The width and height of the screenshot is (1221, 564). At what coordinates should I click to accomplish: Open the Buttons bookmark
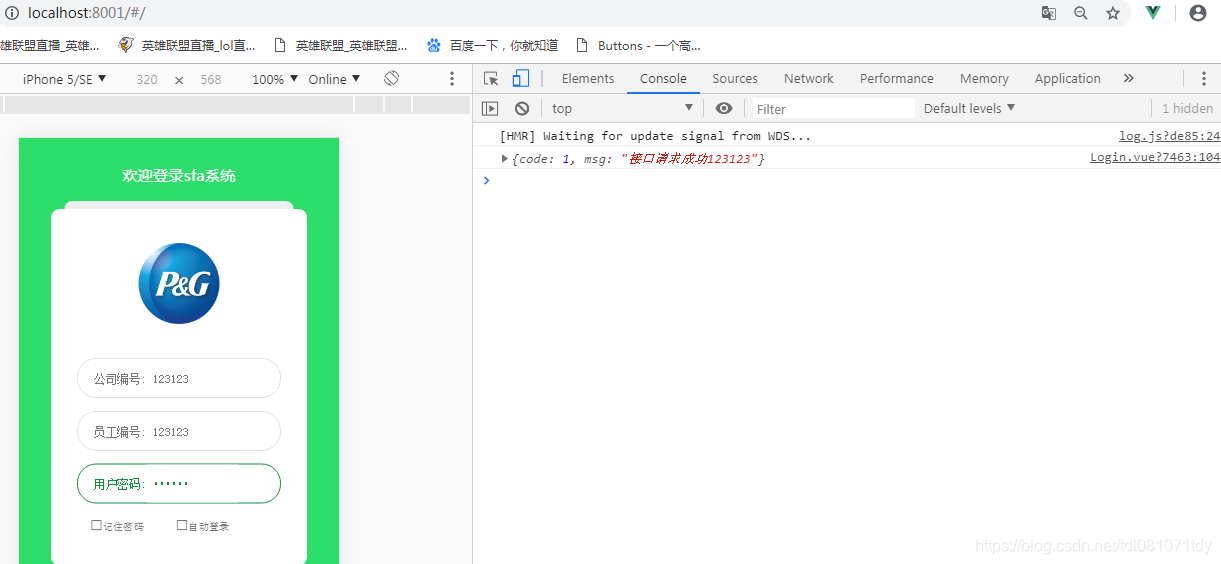638,45
